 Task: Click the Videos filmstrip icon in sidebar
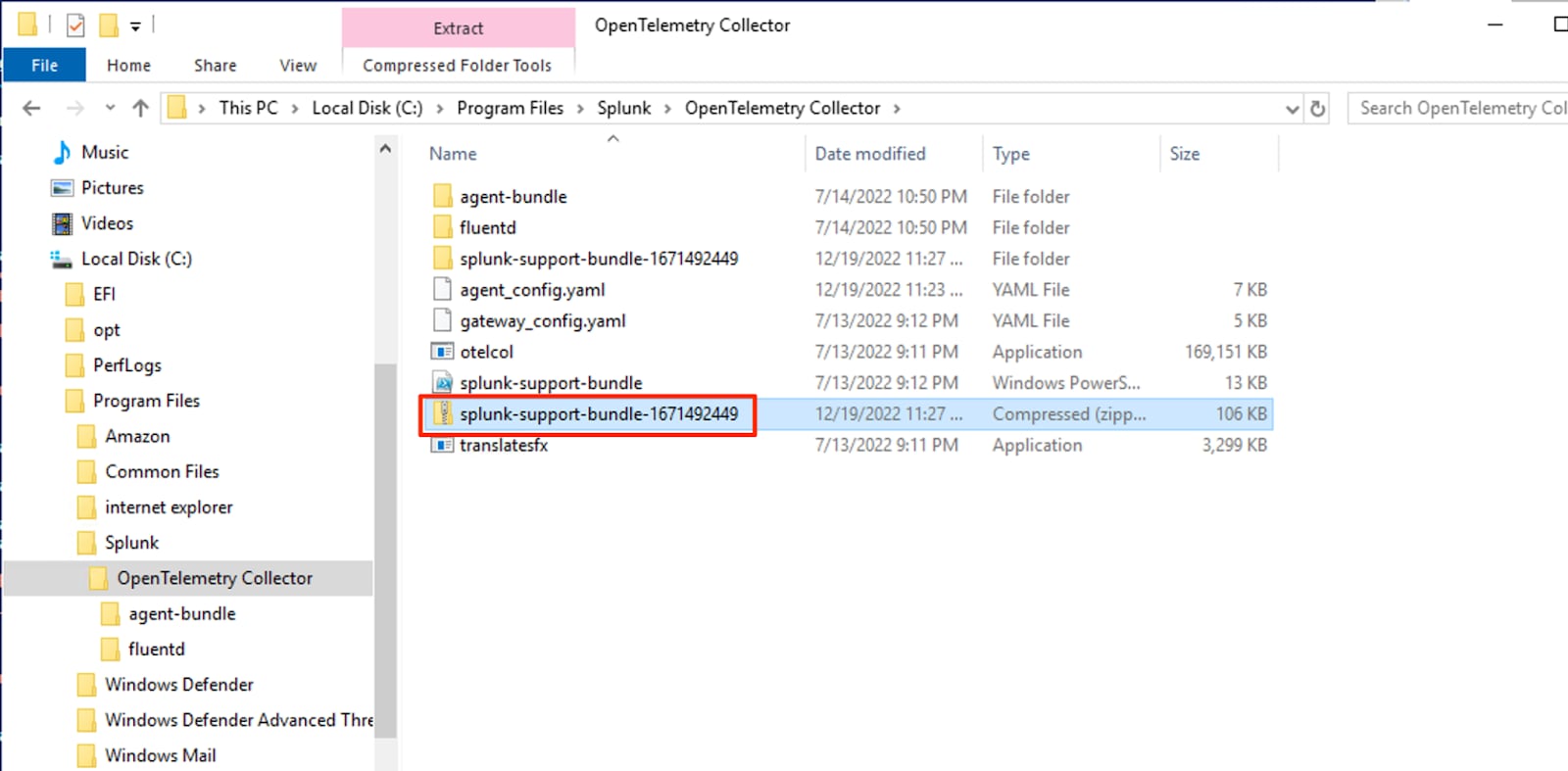pos(62,223)
